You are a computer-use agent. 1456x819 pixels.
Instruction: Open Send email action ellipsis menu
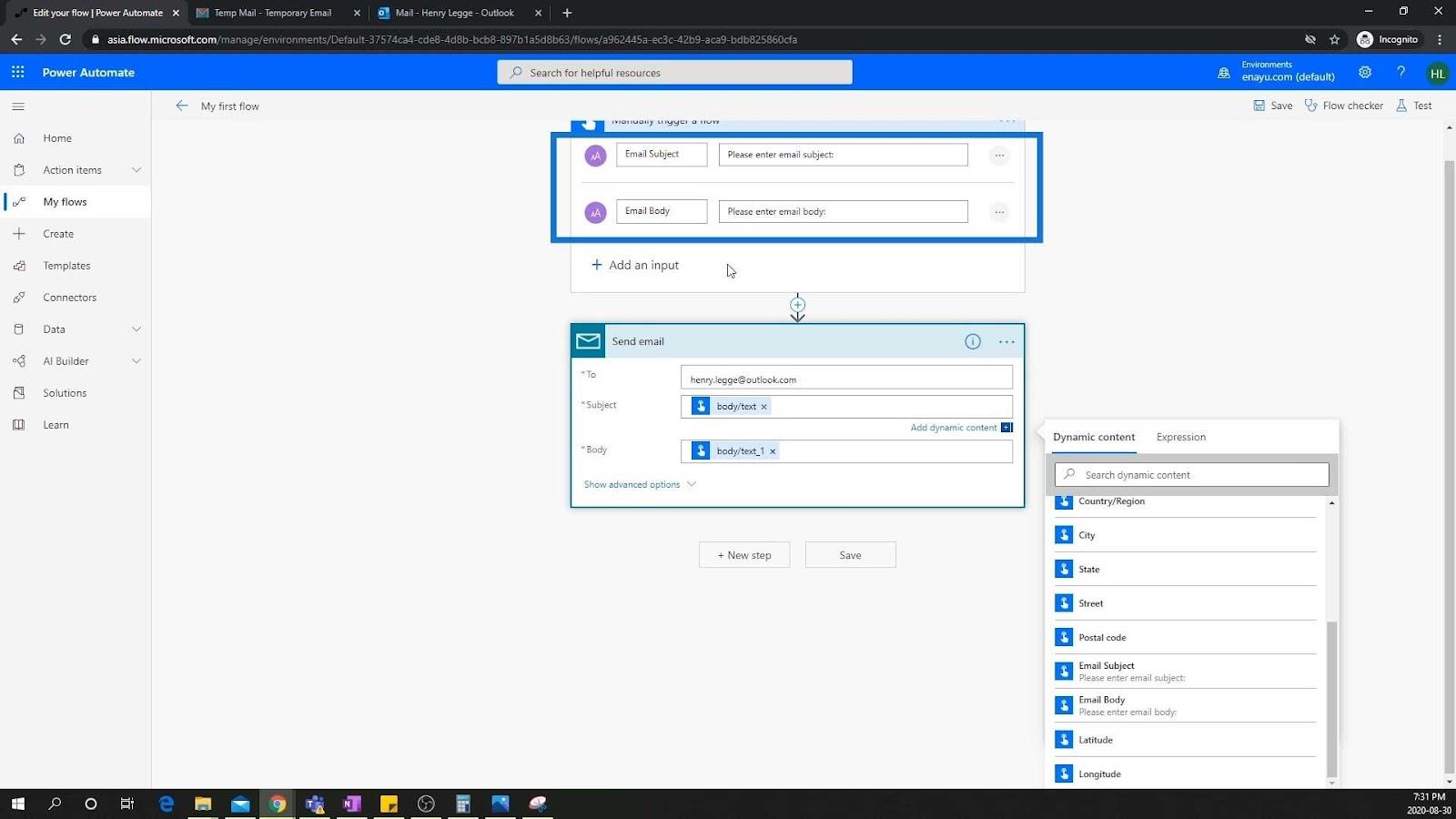pos(1006,341)
